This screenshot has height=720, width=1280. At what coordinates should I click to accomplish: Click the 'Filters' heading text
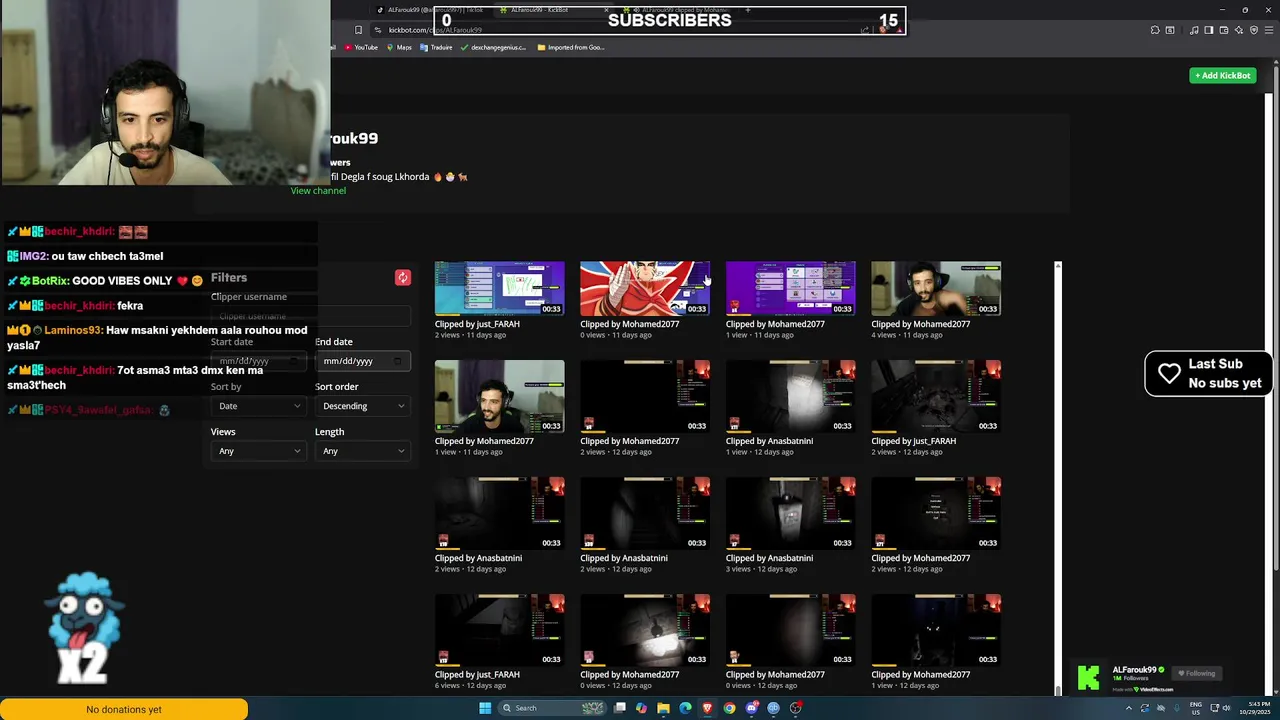click(229, 278)
